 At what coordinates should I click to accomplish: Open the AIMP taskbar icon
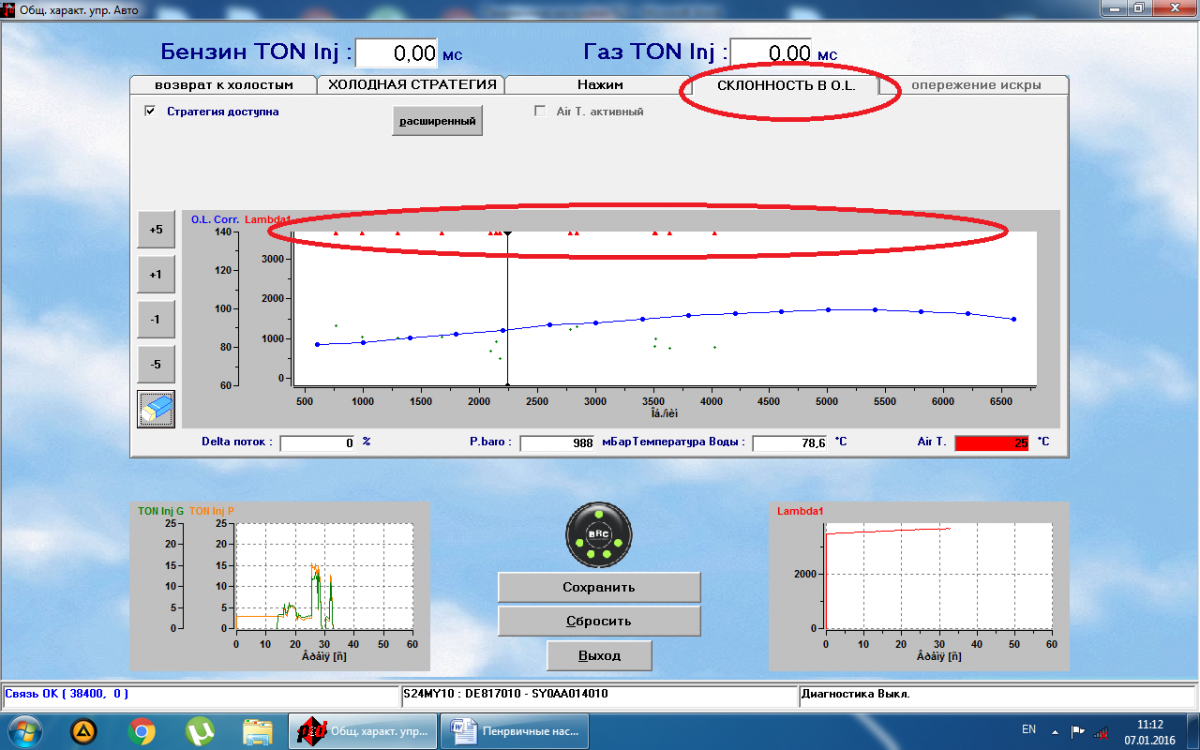click(84, 732)
